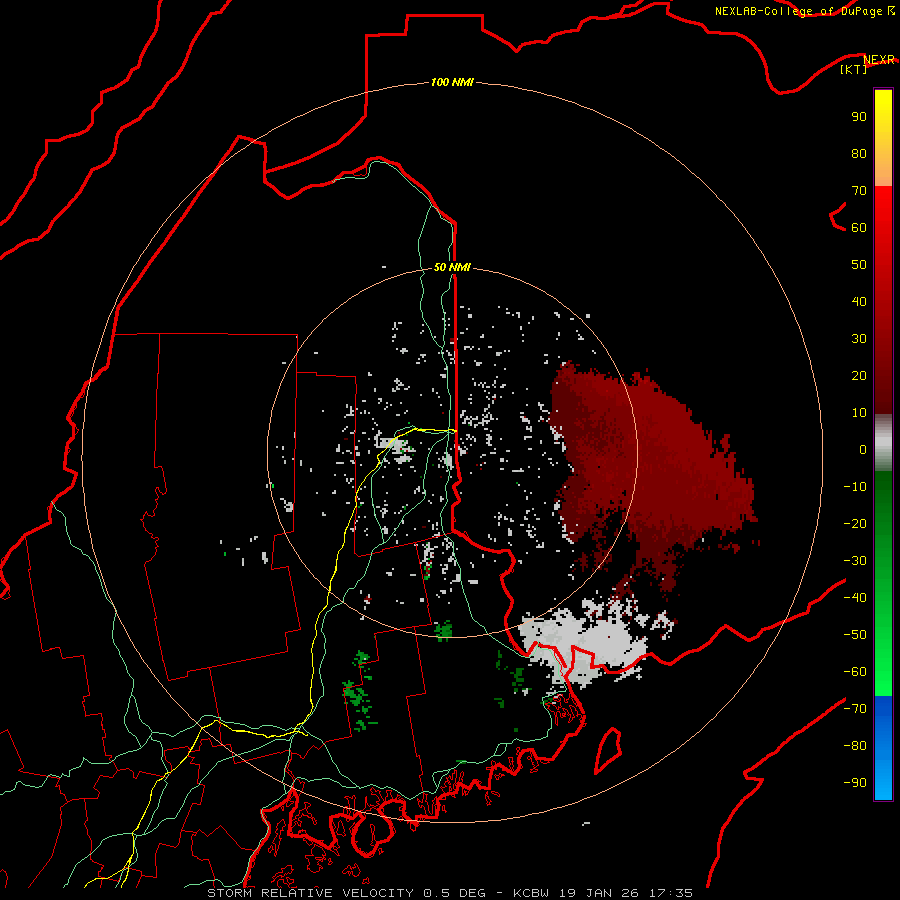Click the -30 value on velocity scale
The height and width of the screenshot is (900, 900).
855,561
